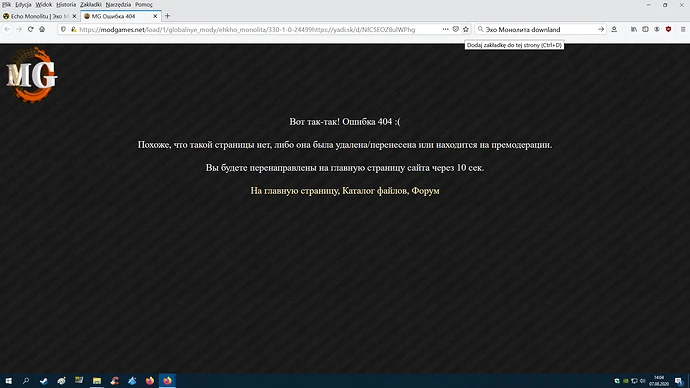The image size is (690, 388).
Task: Open the tracking protection shield in the address bar
Action: coord(63,29)
